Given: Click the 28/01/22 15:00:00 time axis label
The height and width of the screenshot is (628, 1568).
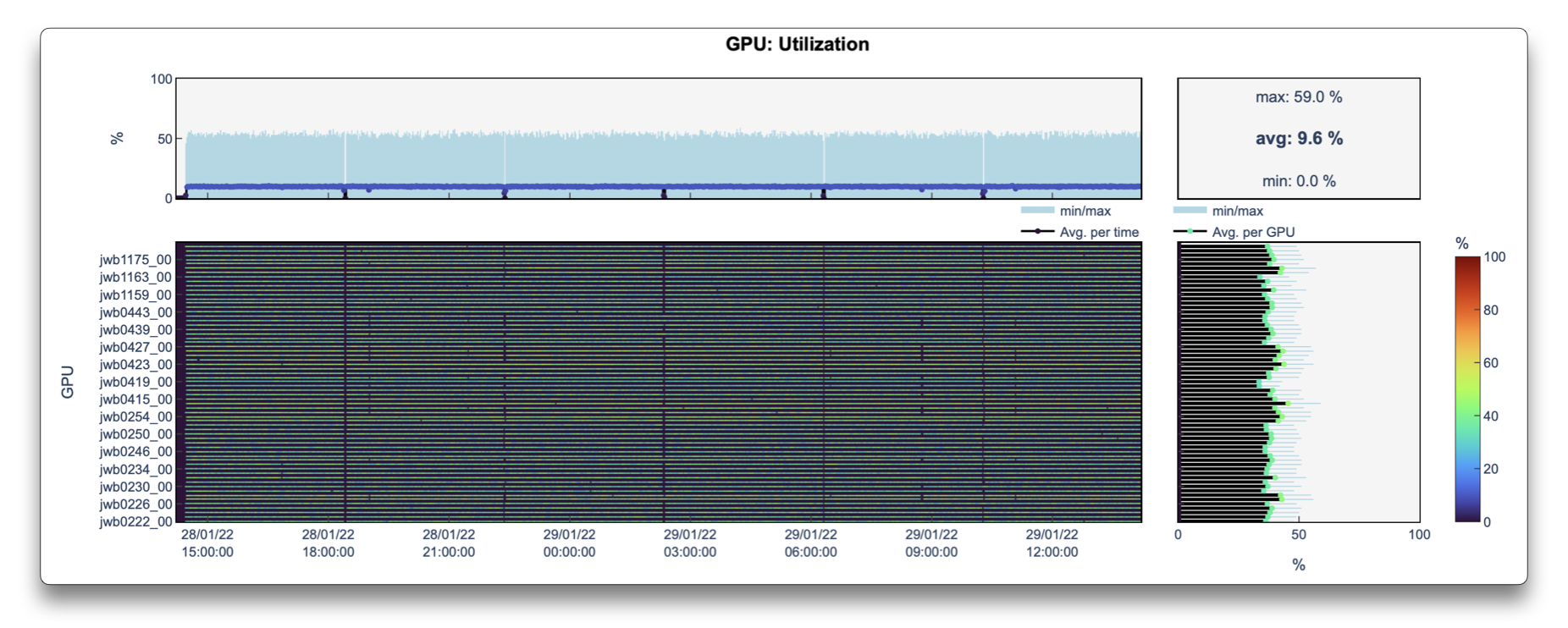Looking at the screenshot, I should coord(207,543).
